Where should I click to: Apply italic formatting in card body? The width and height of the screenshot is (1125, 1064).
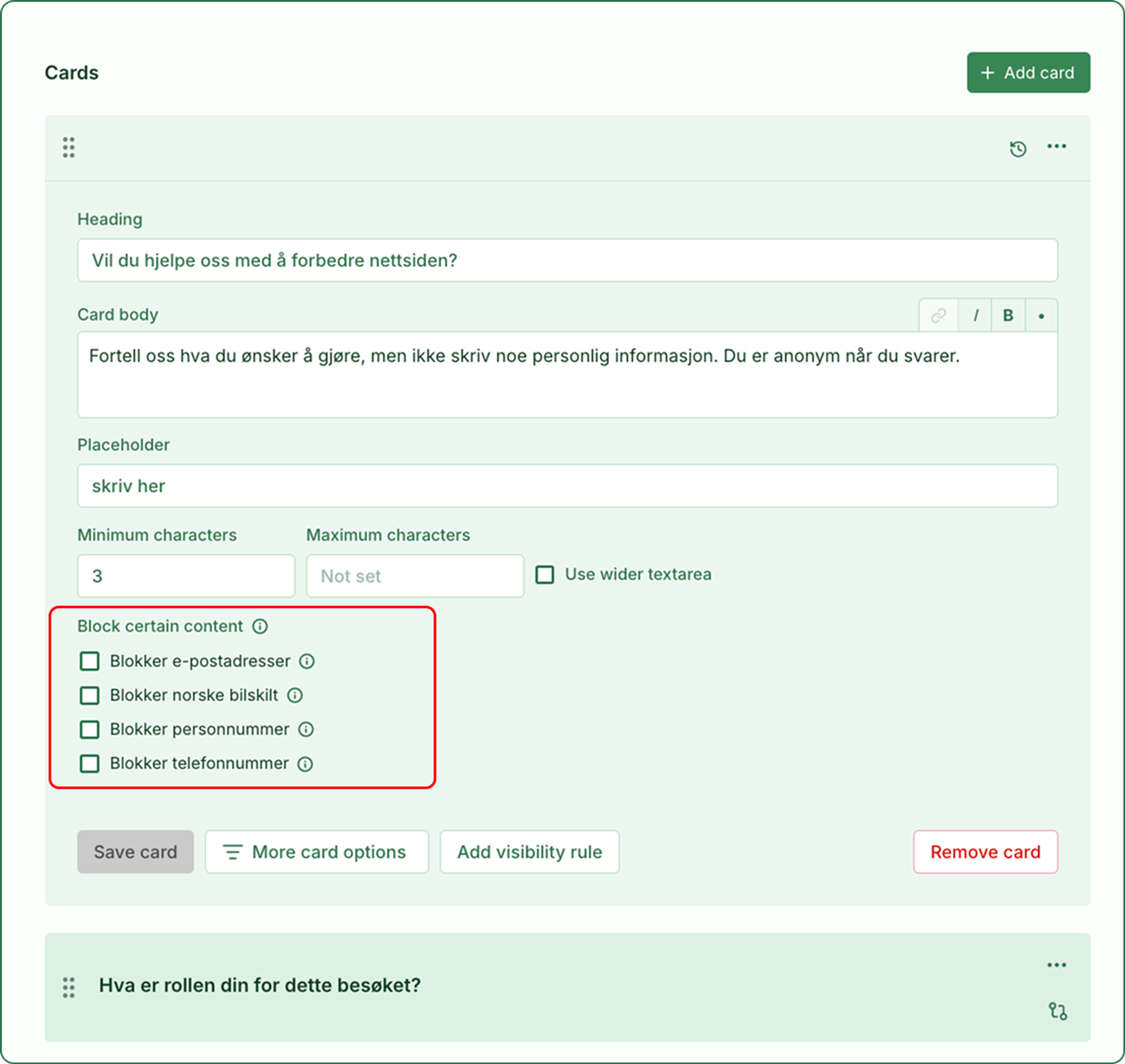[x=975, y=315]
